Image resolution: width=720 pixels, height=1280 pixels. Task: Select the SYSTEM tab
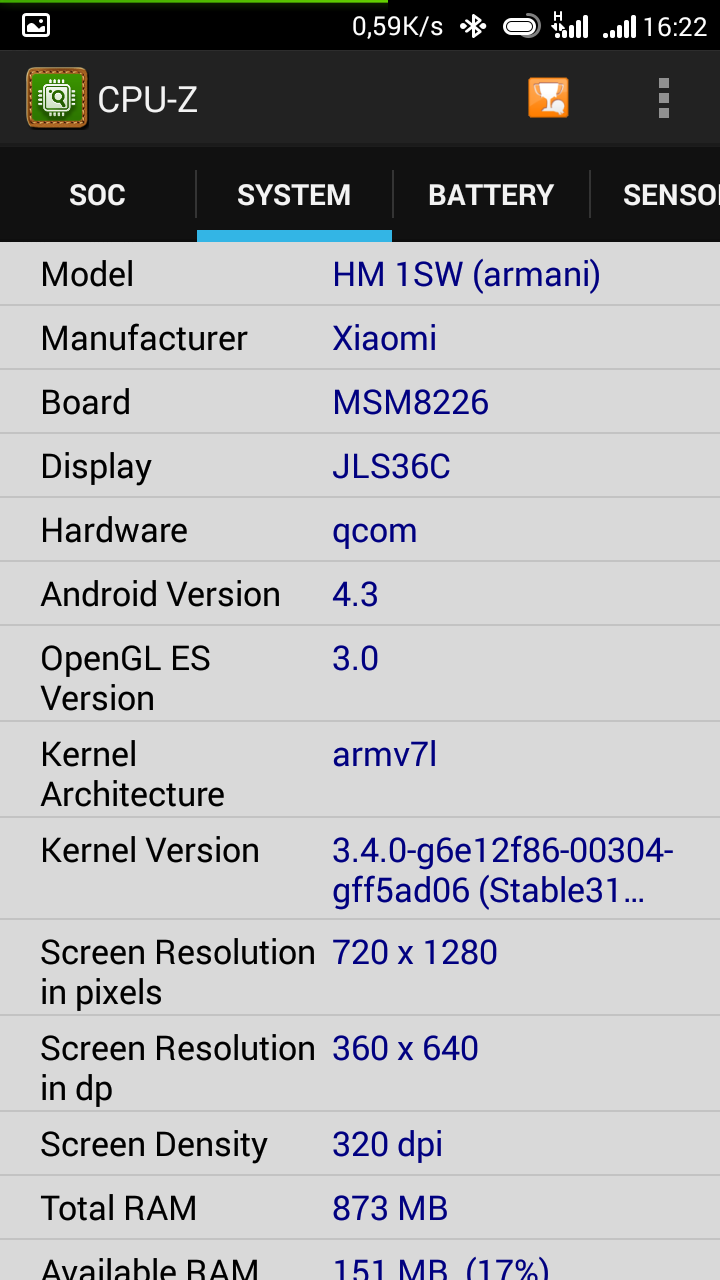click(x=294, y=194)
